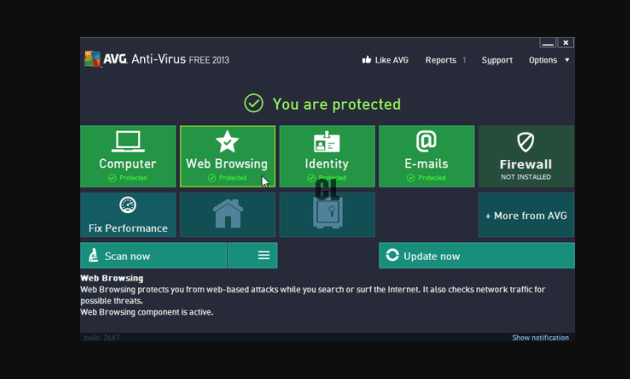Viewport: 630px width, 379px height.
Task: Open More from AVG tile
Action: (526, 215)
